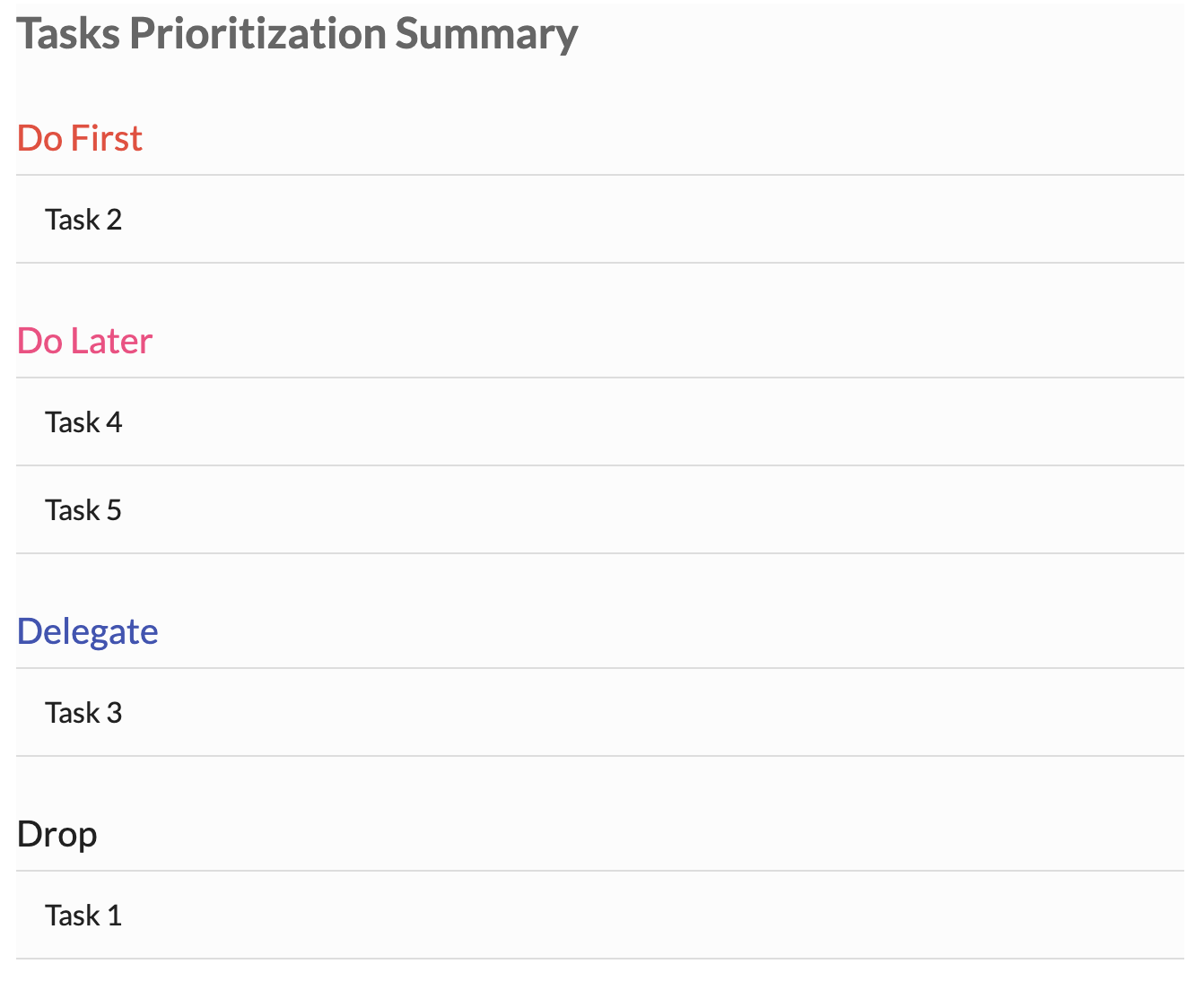Open Task 2 in Do First
Viewport: 1204px width, 990px height.
click(x=600, y=220)
